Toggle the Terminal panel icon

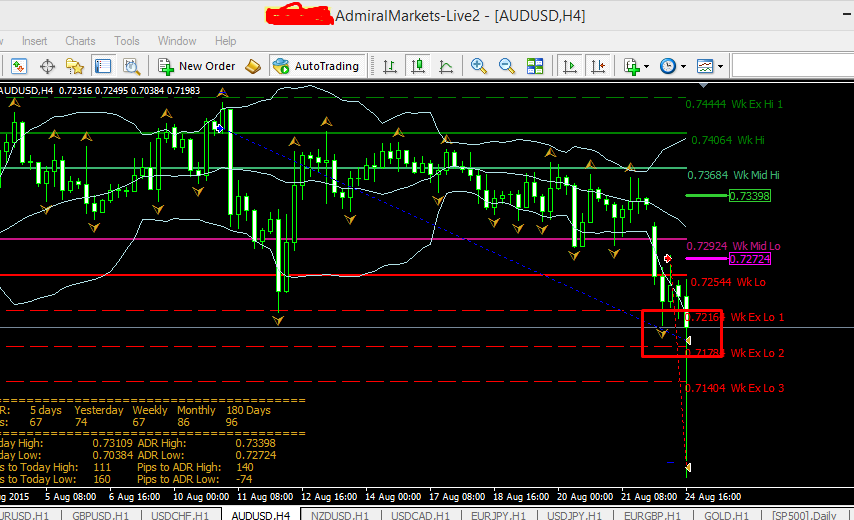(x=103, y=66)
